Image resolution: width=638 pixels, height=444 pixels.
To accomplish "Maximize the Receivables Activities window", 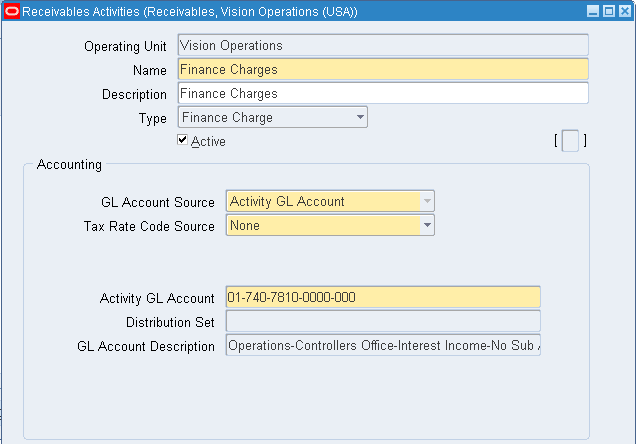I will (608, 11).
